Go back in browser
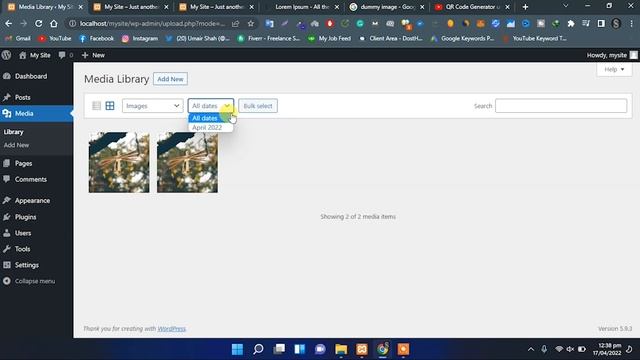 [9, 24]
